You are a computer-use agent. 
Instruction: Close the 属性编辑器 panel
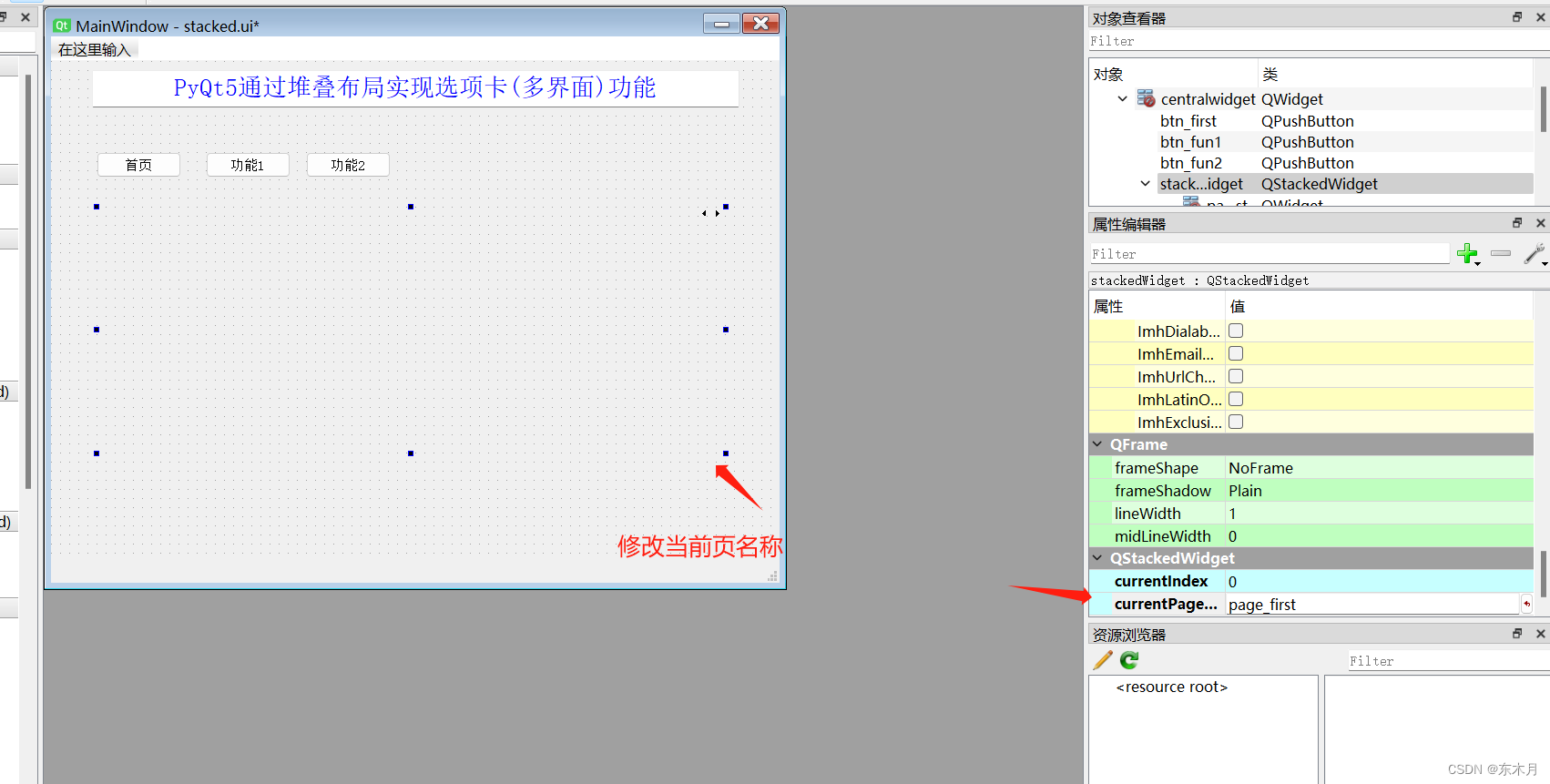coord(1540,223)
